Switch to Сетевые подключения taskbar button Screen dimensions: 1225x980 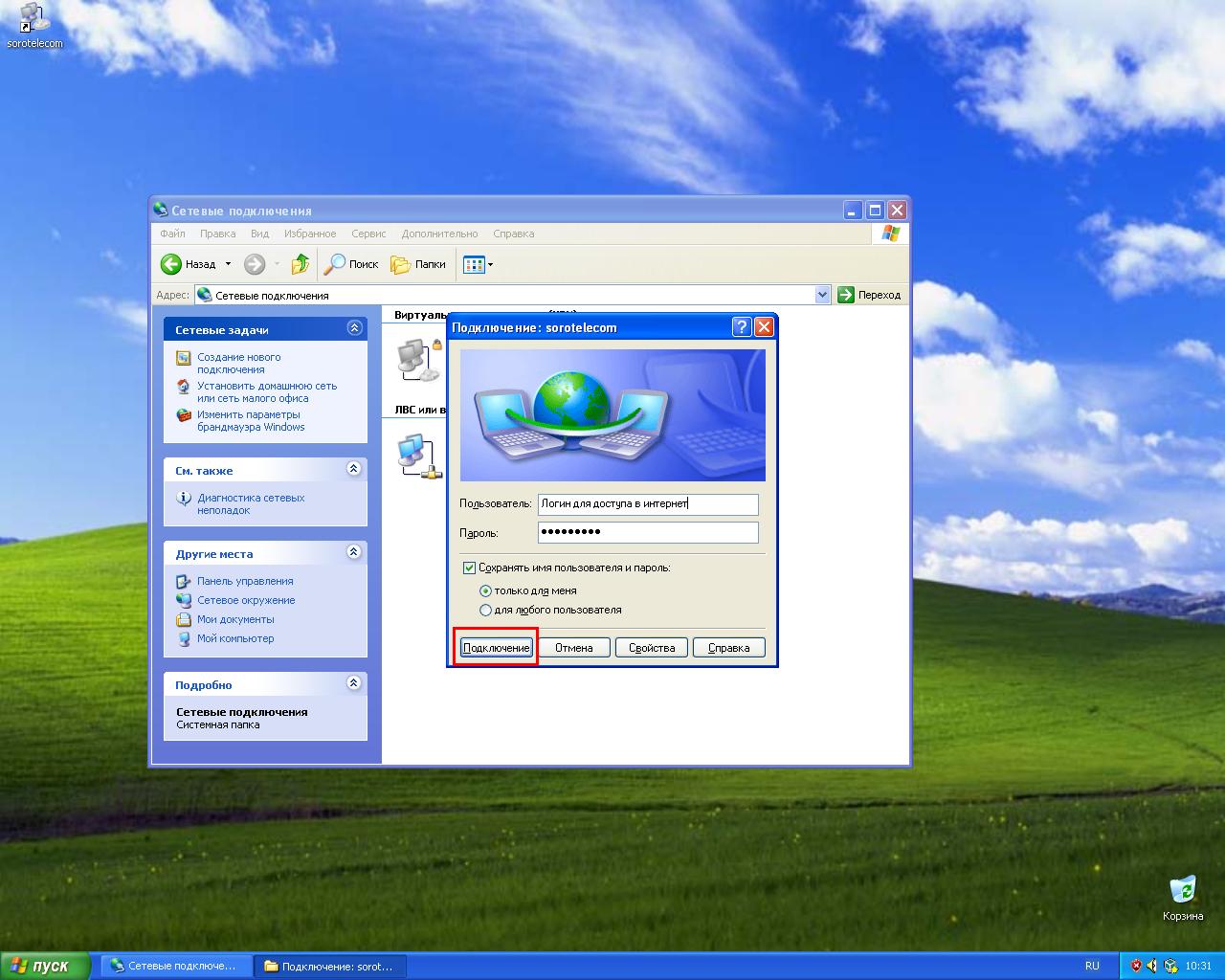(175, 966)
